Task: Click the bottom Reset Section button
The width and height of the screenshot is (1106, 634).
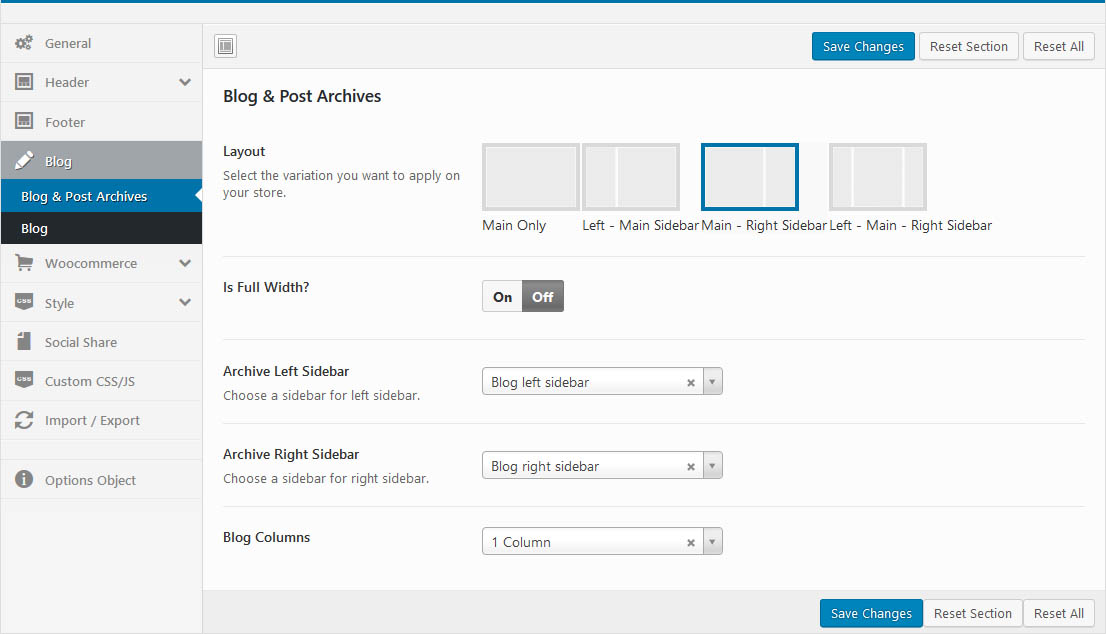Action: [x=972, y=614]
